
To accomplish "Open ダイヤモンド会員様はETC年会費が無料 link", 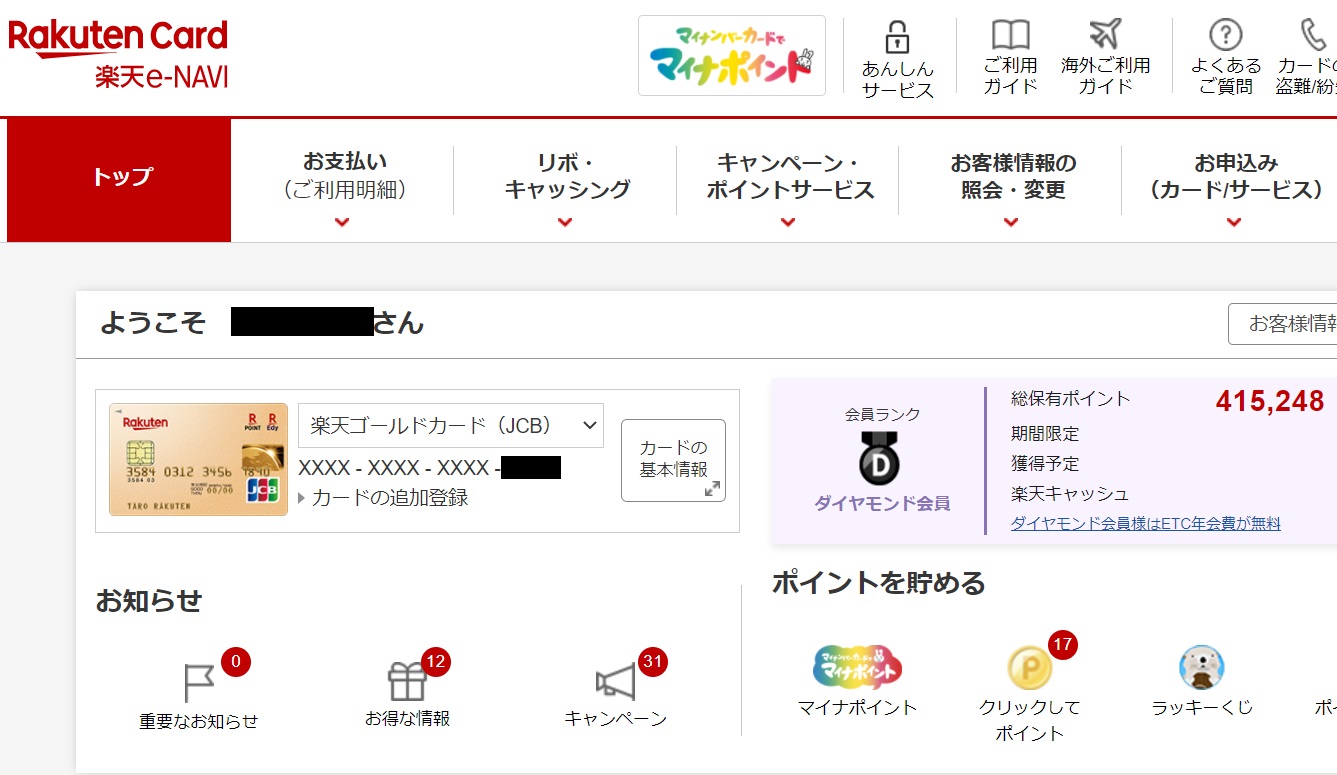I will [1146, 523].
